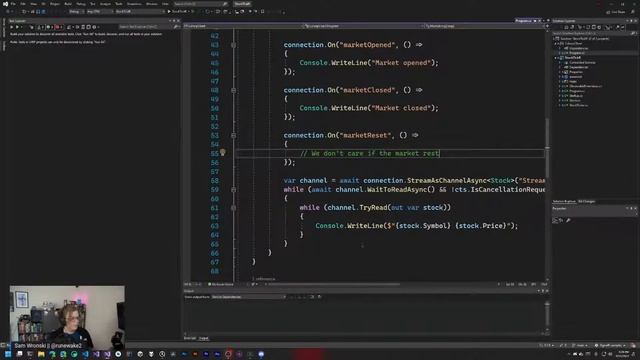Click Show All Files icon in Solution Explorer

tap(599, 27)
